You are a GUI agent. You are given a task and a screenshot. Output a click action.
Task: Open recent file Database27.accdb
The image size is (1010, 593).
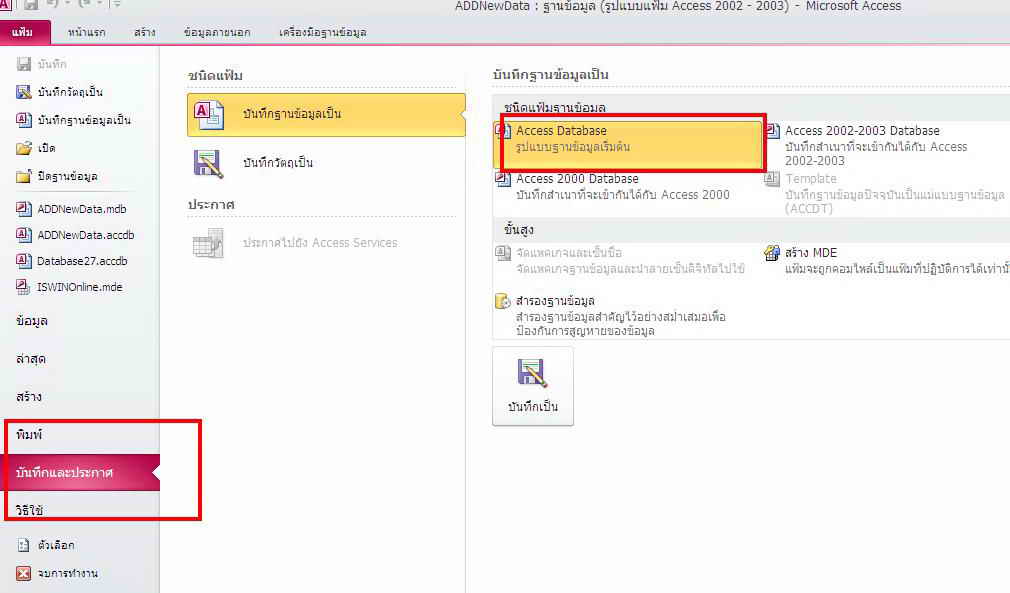(x=71, y=261)
